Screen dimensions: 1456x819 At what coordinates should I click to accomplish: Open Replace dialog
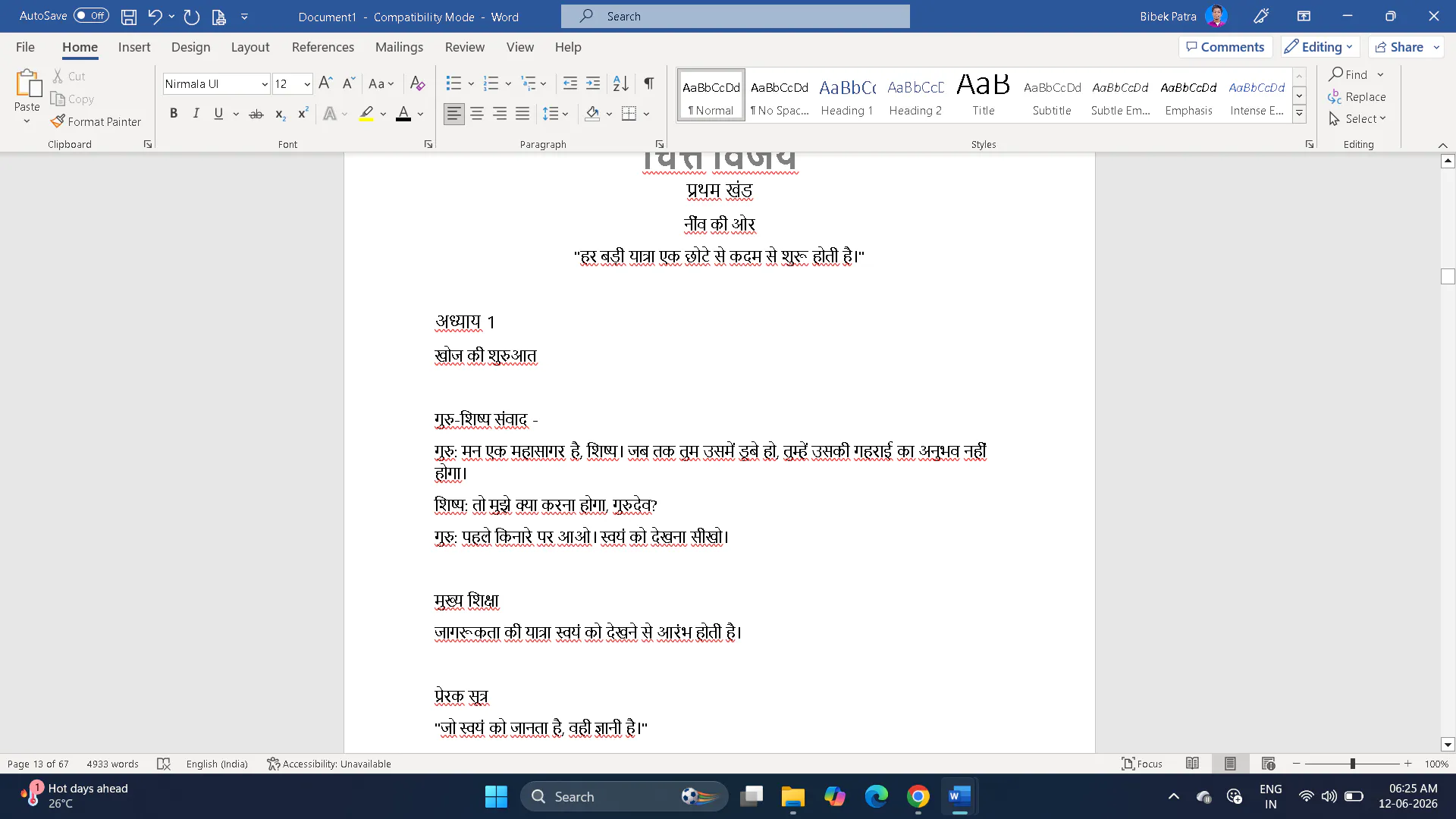point(1357,96)
